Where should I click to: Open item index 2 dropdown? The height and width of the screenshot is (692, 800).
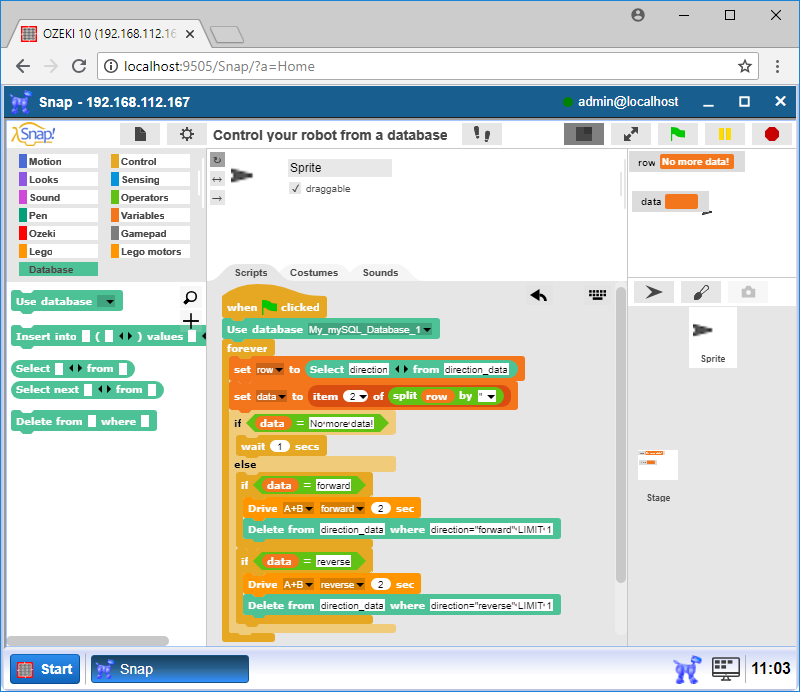363,397
